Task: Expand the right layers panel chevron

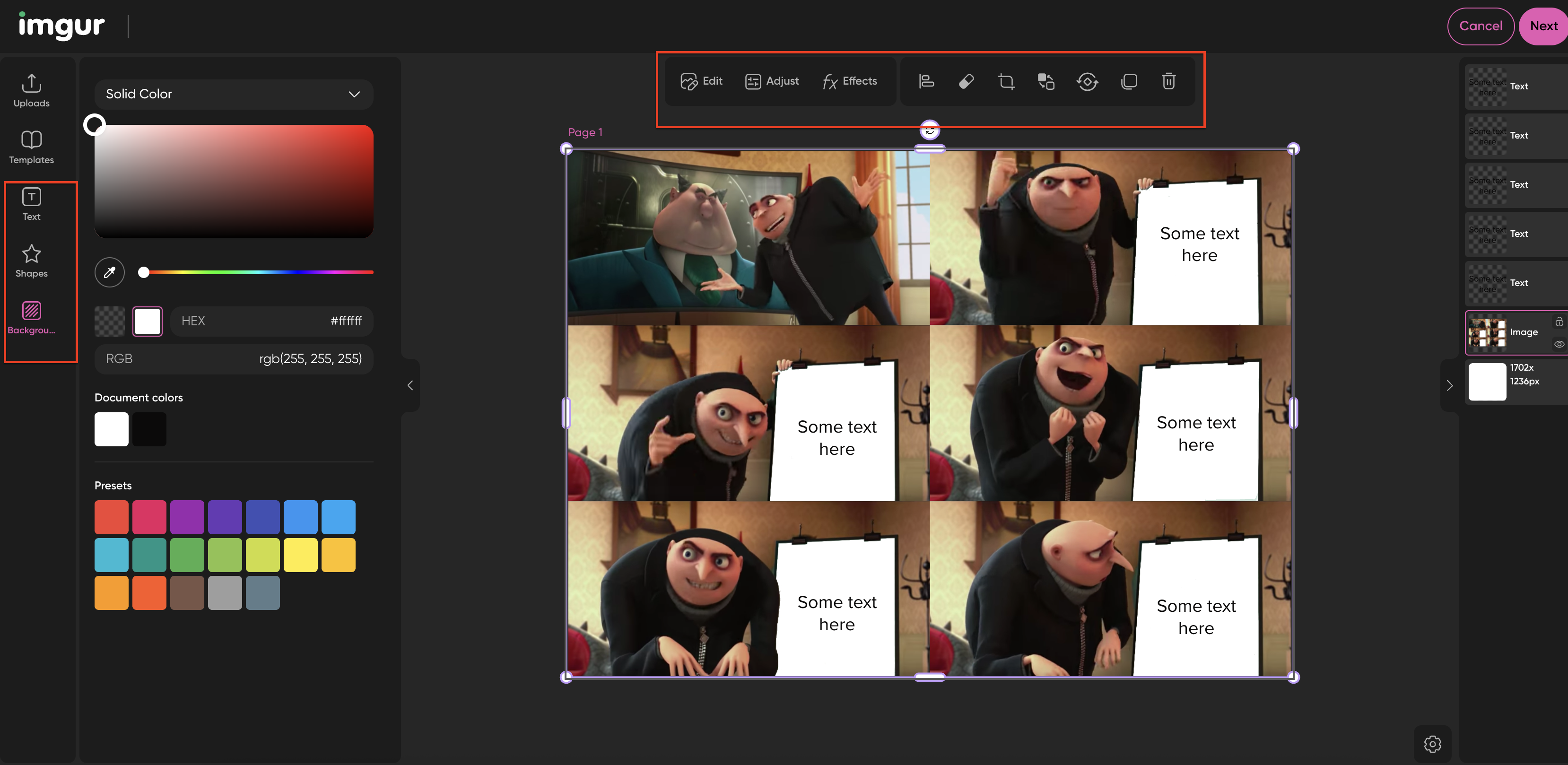Action: click(1449, 385)
